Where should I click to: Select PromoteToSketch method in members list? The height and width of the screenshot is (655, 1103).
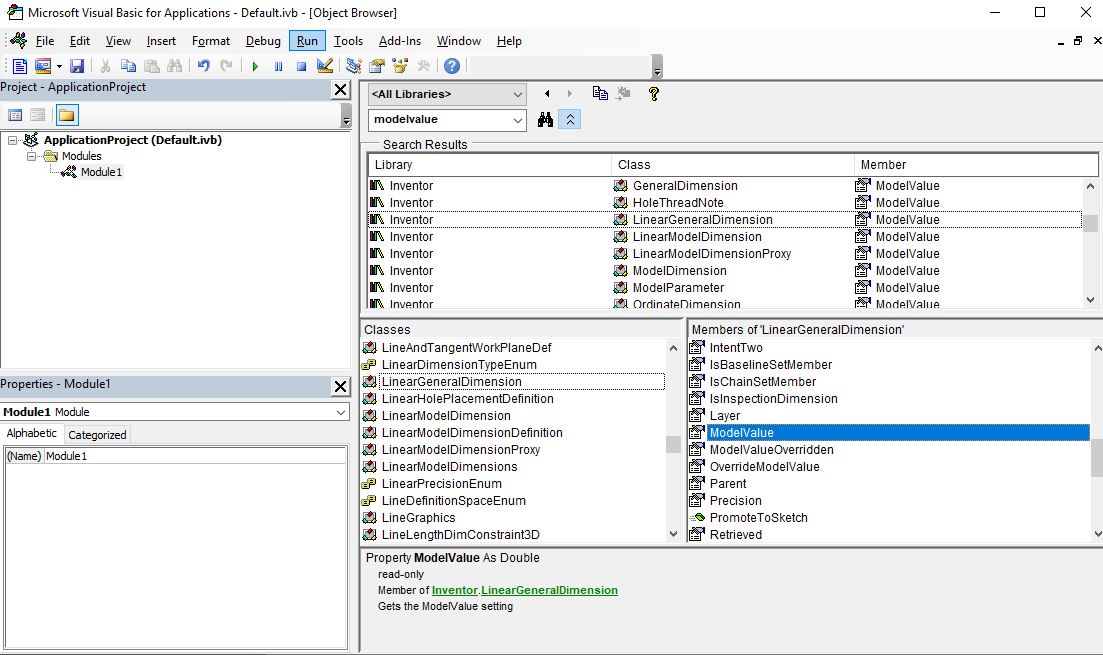758,518
